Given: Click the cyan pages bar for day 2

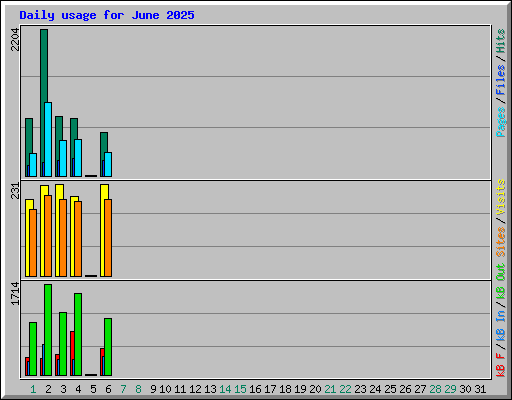Looking at the screenshot, I should click(x=48, y=139).
